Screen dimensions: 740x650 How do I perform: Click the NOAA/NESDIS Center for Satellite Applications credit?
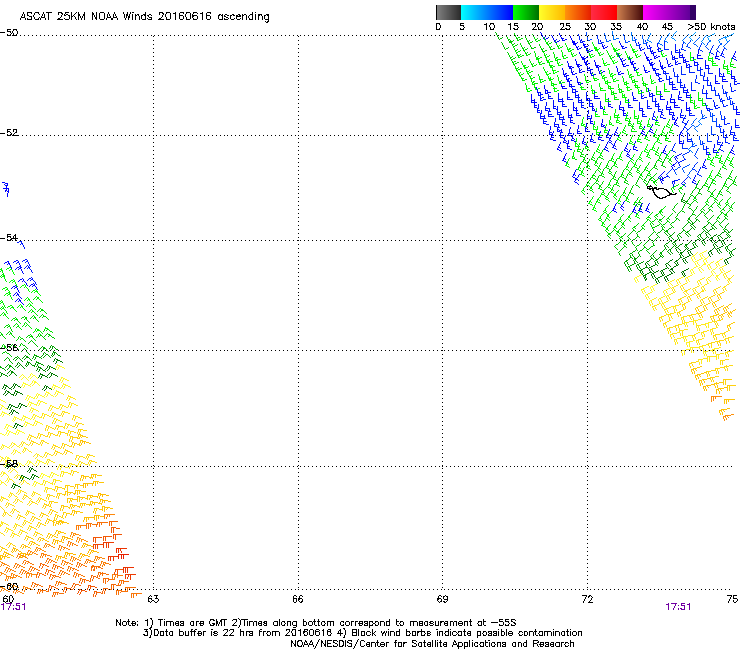[432, 644]
